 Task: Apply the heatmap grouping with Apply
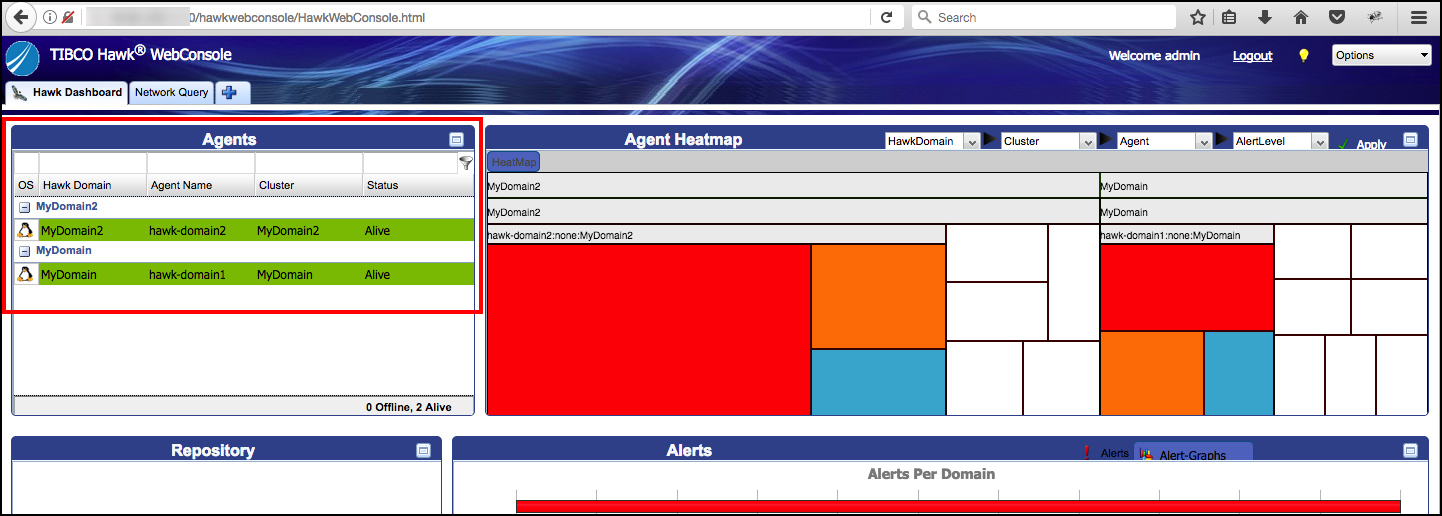click(1371, 145)
